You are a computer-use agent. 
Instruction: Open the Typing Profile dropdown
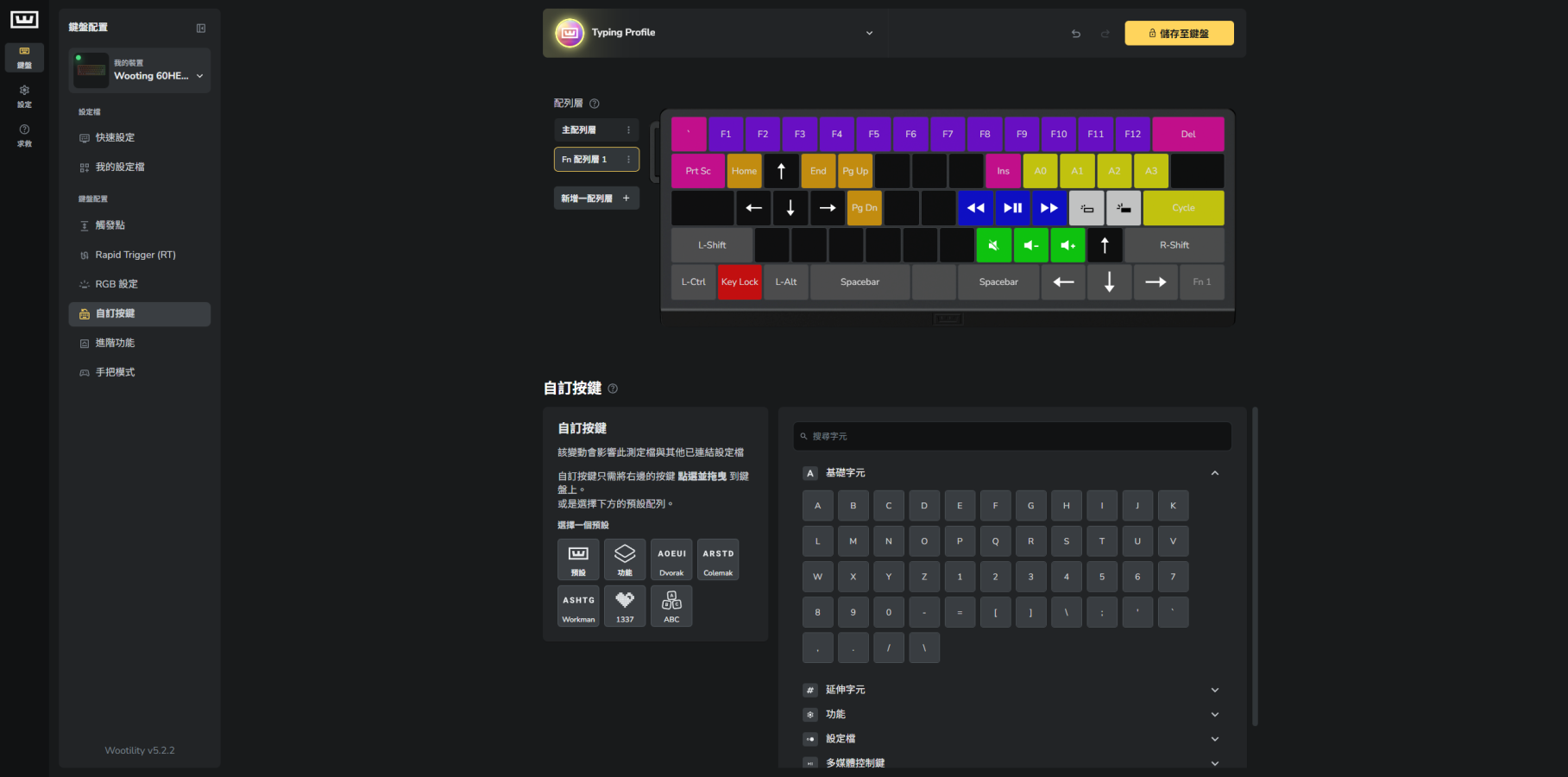click(869, 34)
